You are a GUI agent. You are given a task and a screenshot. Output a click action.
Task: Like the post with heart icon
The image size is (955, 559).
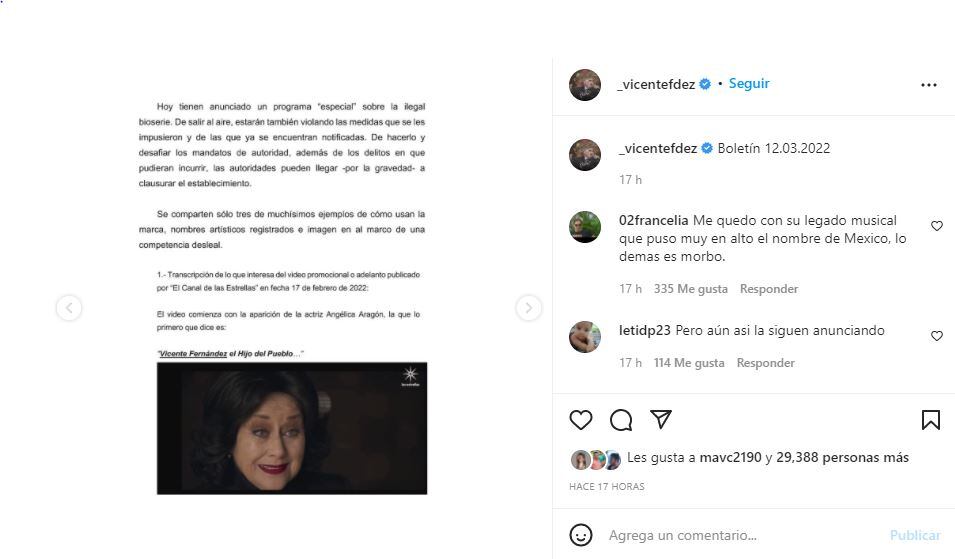(x=580, y=420)
